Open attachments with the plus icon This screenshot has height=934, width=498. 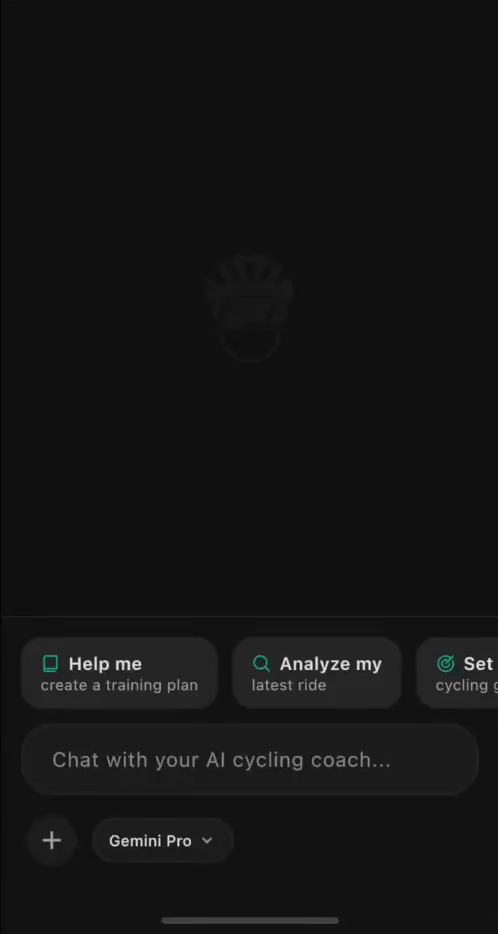(52, 840)
